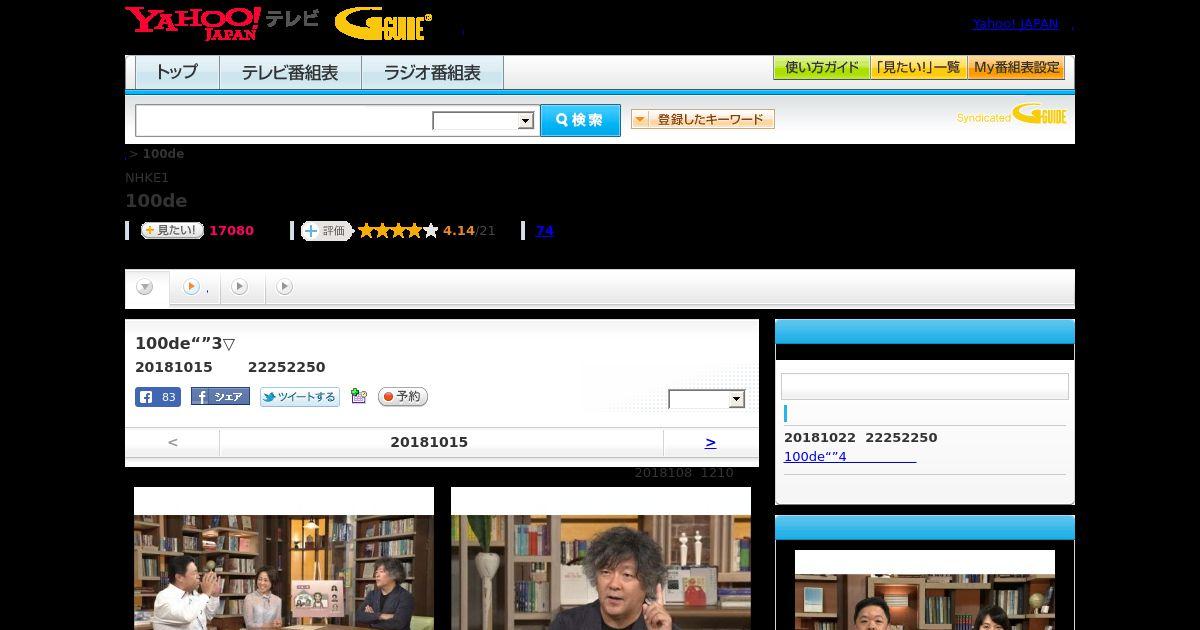
Task: Click the 4.14 rating score
Action: coord(458,231)
